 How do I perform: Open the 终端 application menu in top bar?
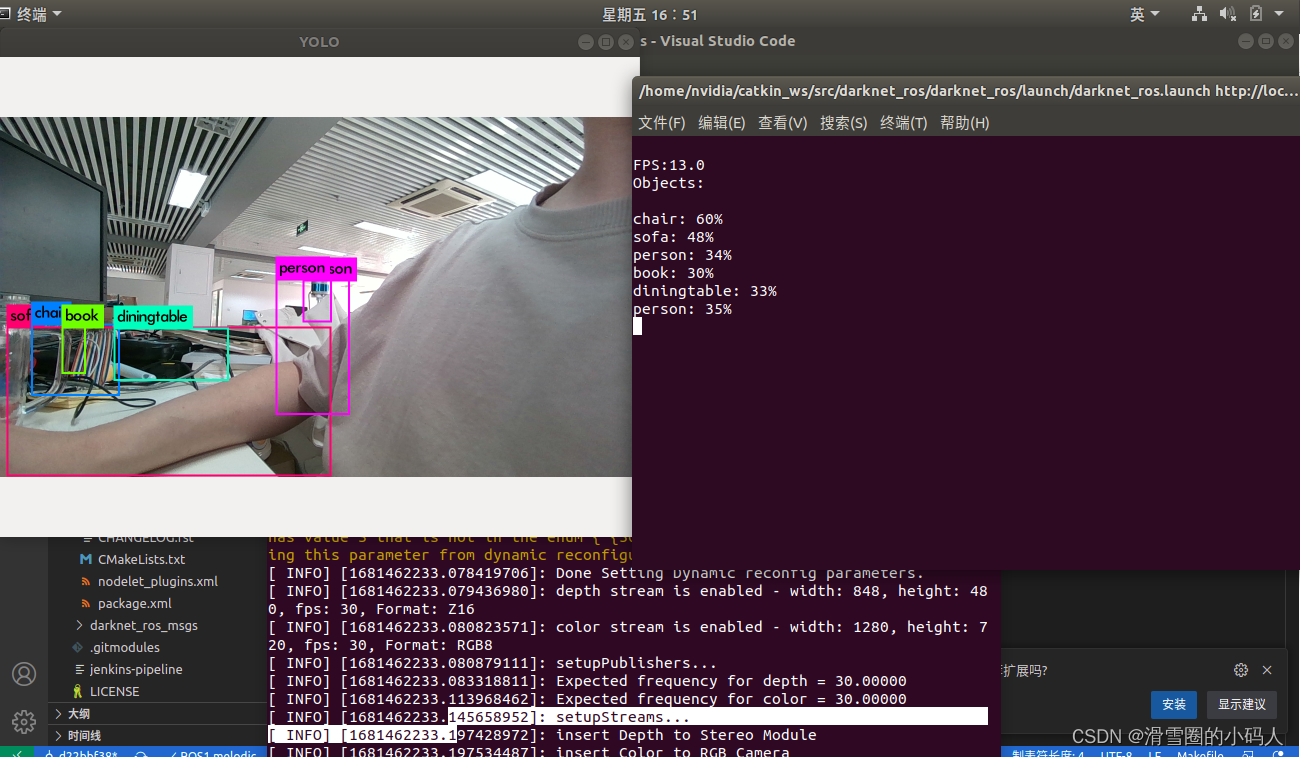(33, 14)
